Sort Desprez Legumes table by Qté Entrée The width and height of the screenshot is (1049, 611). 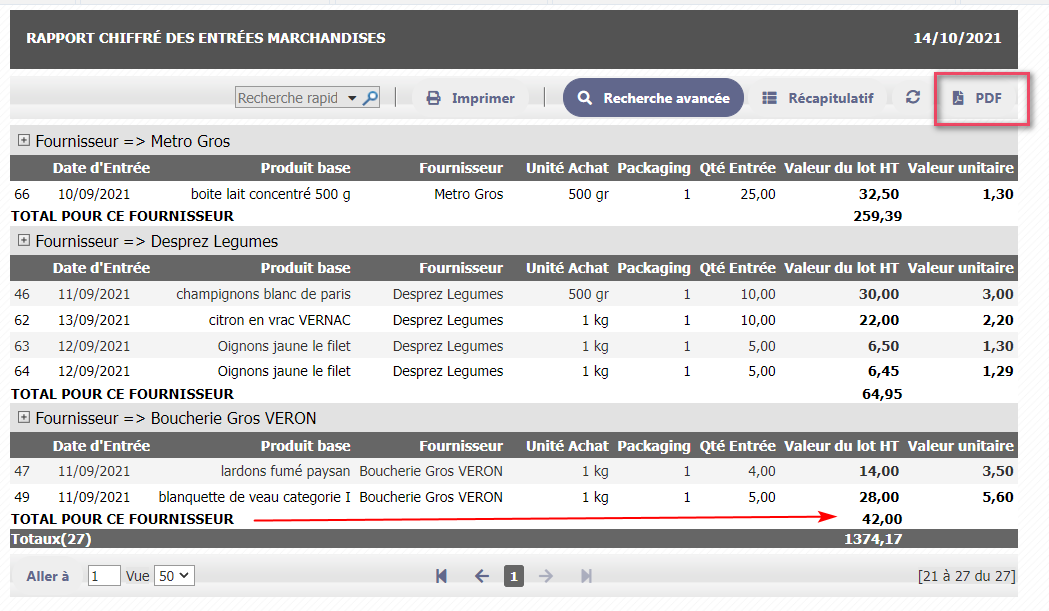tap(737, 268)
